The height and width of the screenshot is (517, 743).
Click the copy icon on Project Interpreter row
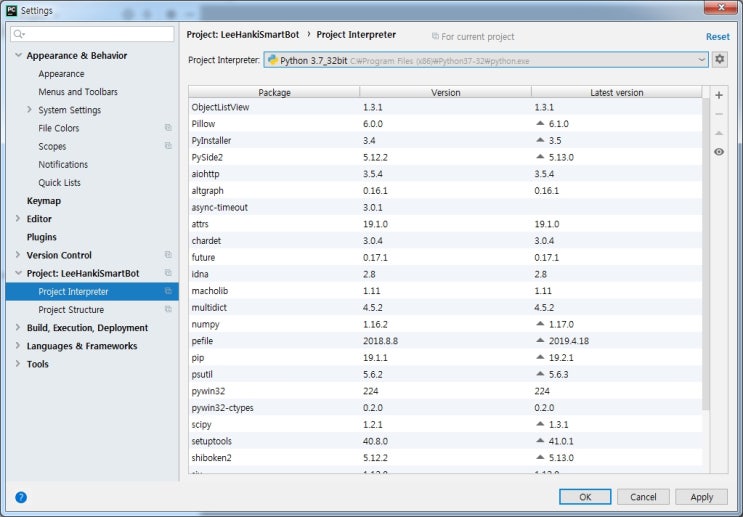(168, 291)
